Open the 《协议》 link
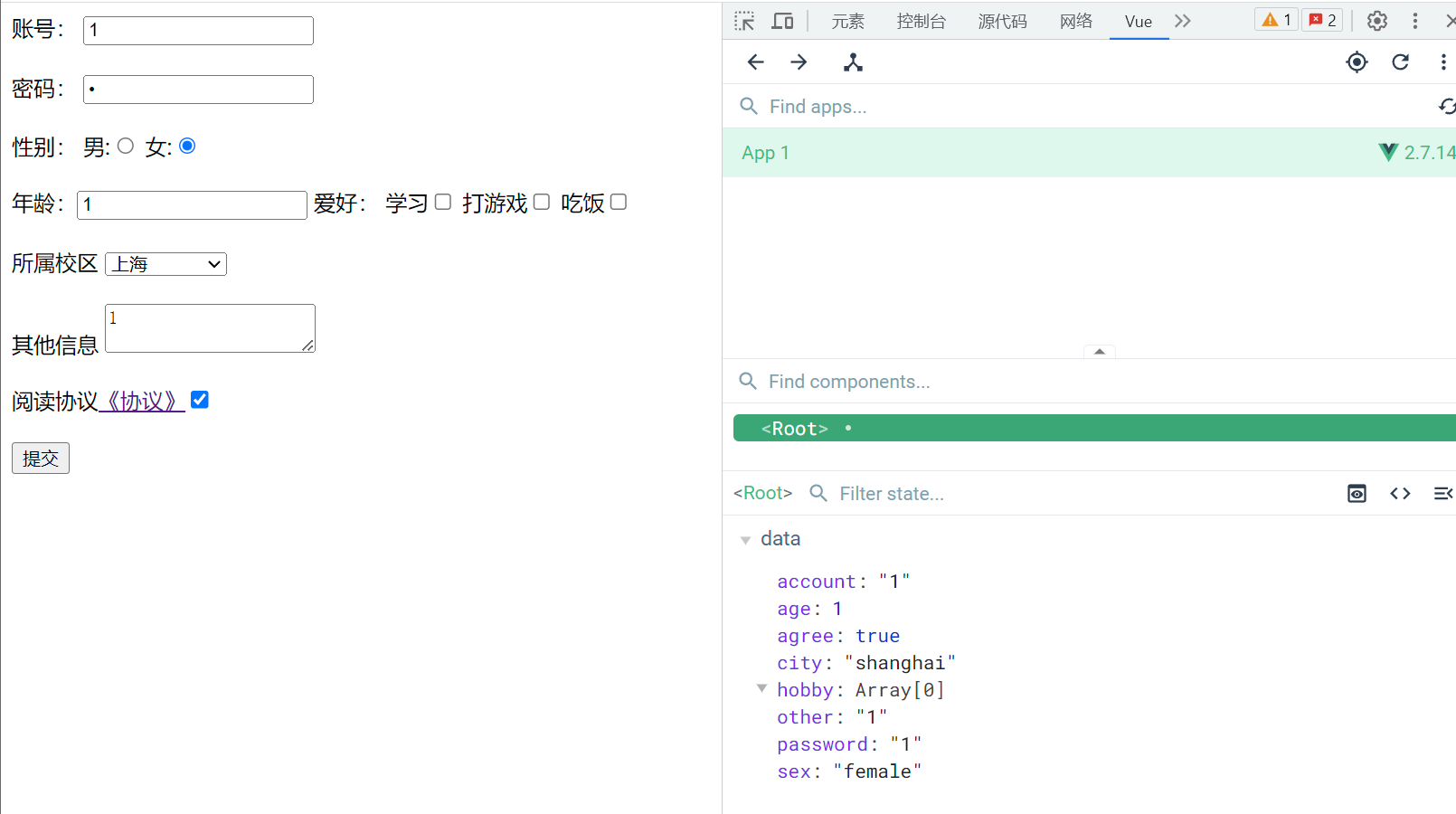The height and width of the screenshot is (814, 1456). coord(142,401)
